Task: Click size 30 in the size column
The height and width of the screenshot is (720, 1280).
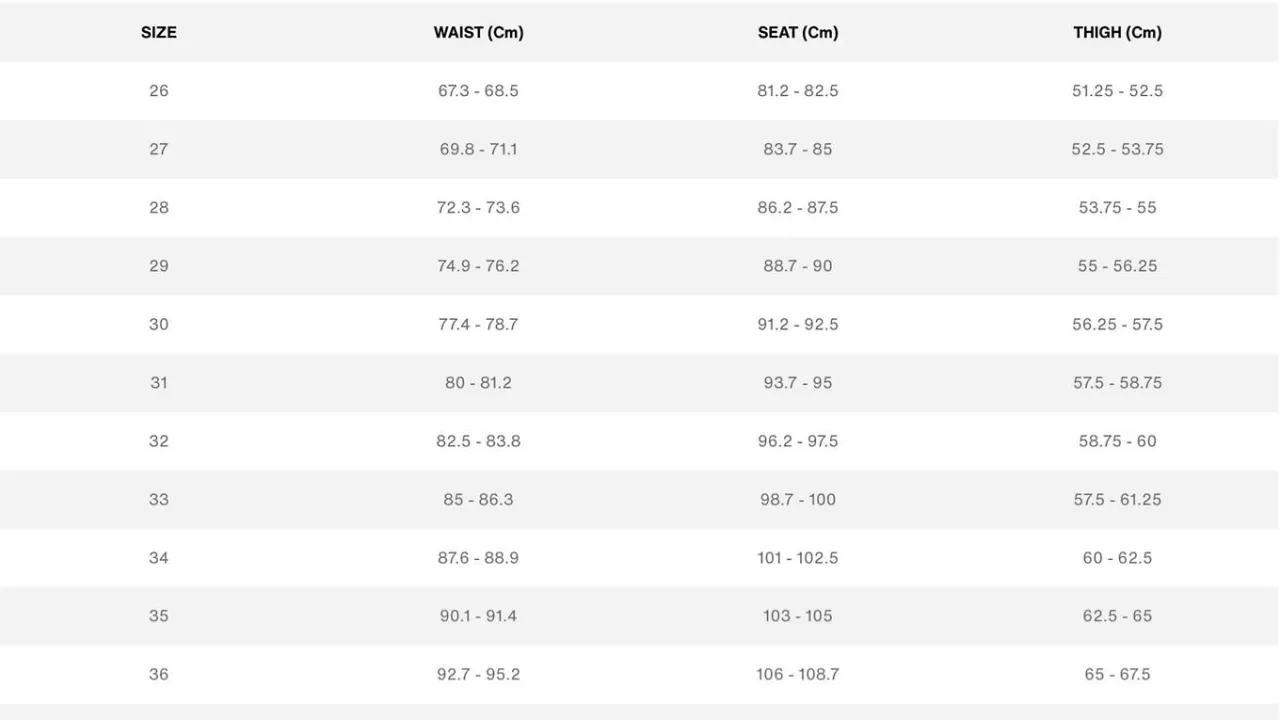Action: 159,324
